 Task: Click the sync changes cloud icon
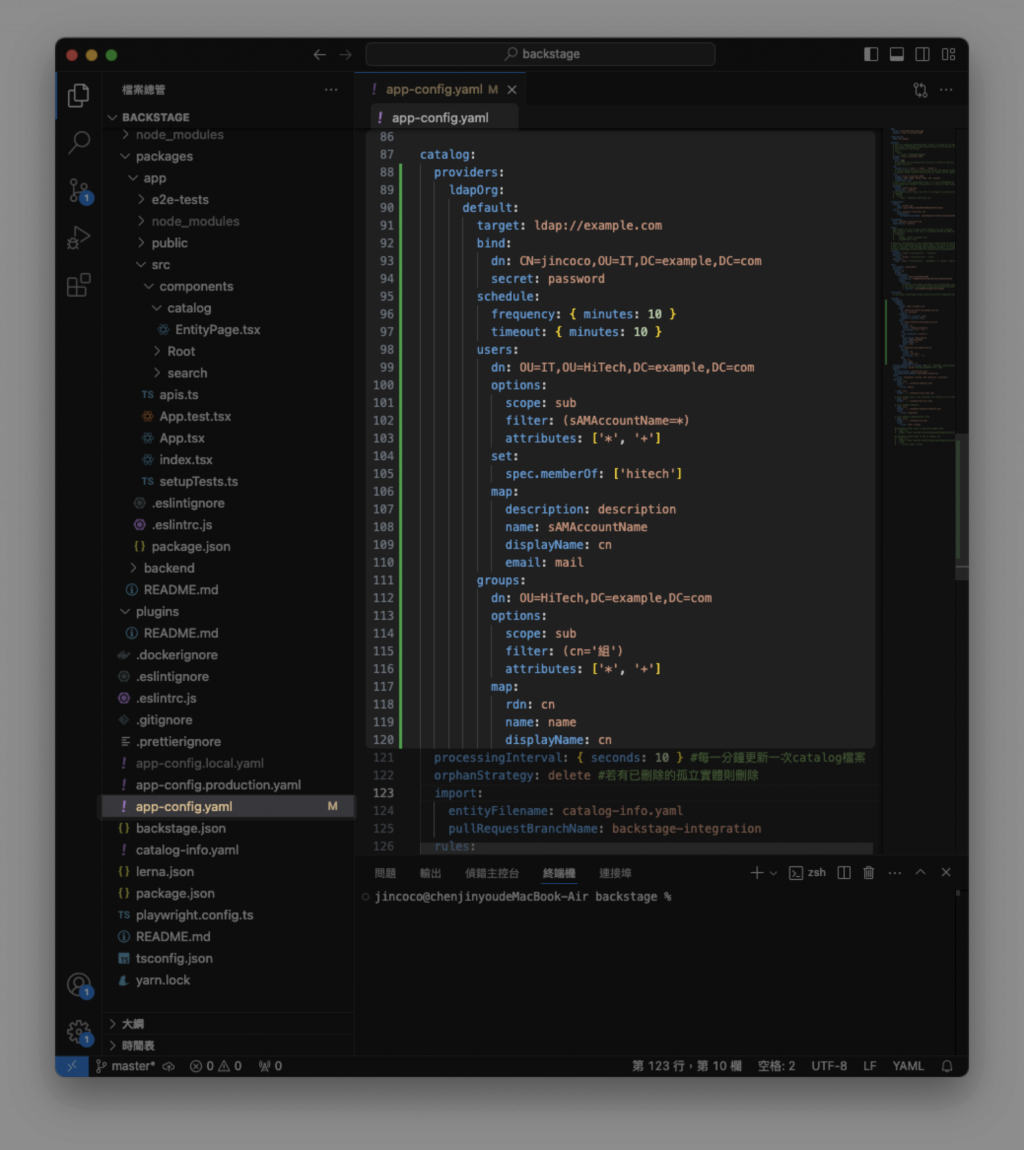pyautogui.click(x=169, y=1066)
